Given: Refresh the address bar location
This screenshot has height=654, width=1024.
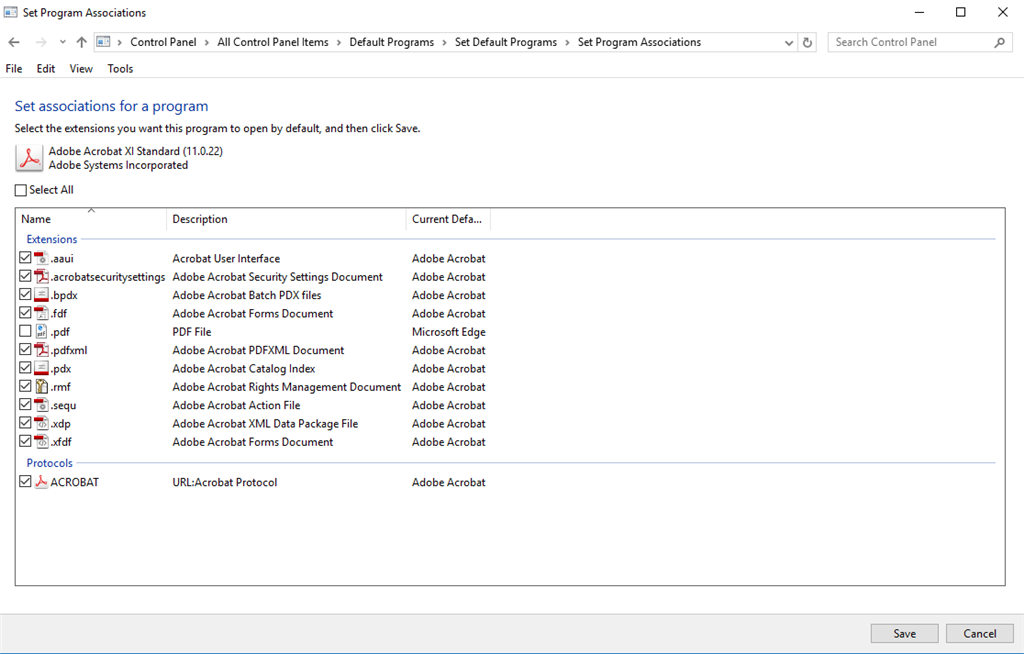Looking at the screenshot, I should (x=808, y=42).
